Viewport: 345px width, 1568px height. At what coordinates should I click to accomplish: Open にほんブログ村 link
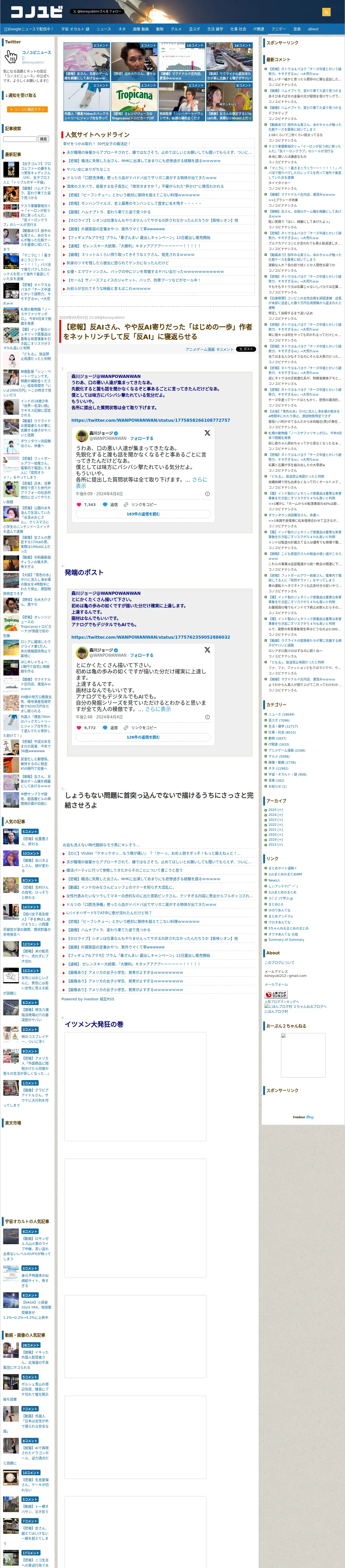(276, 1012)
